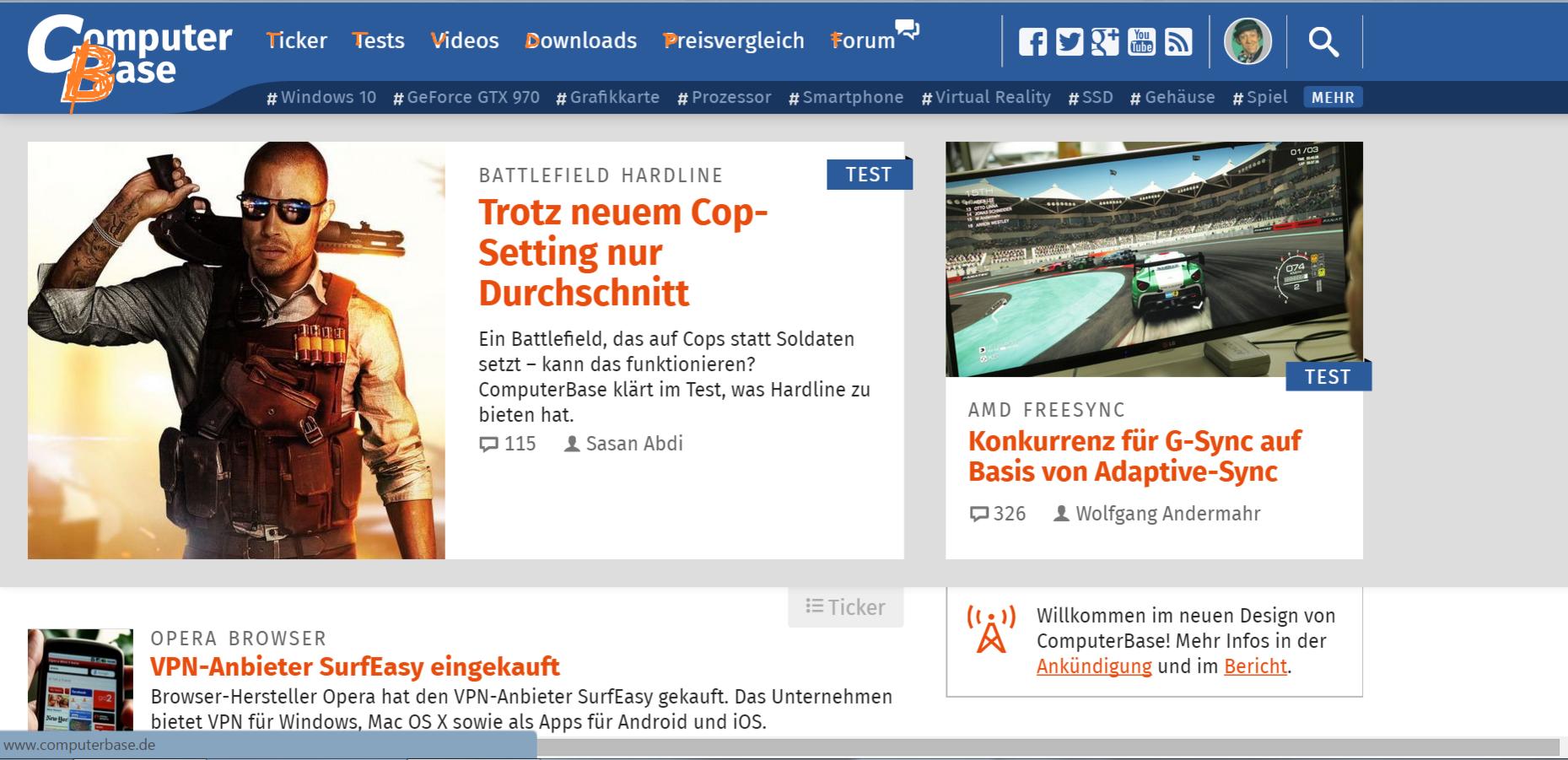Click the Battlefield article teaser text
This screenshot has width=1568, height=760.
(674, 377)
